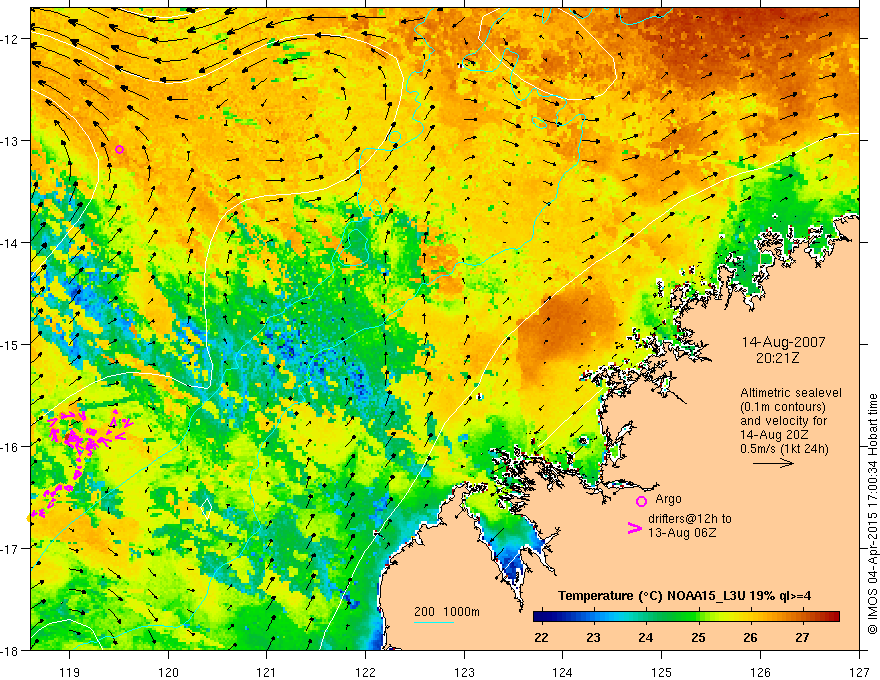This screenshot has height=680, width=880.
Task: Click the magenta Argo float circle near 119.5
Action: (x=120, y=149)
